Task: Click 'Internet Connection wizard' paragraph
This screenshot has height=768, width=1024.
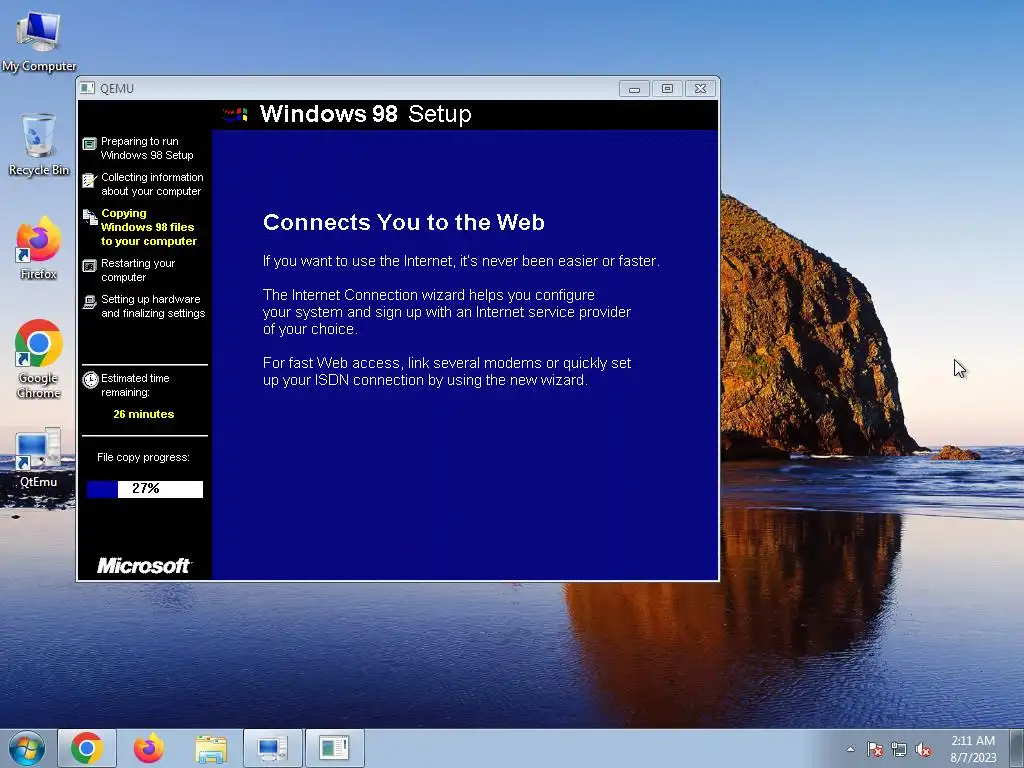Action: tap(447, 312)
